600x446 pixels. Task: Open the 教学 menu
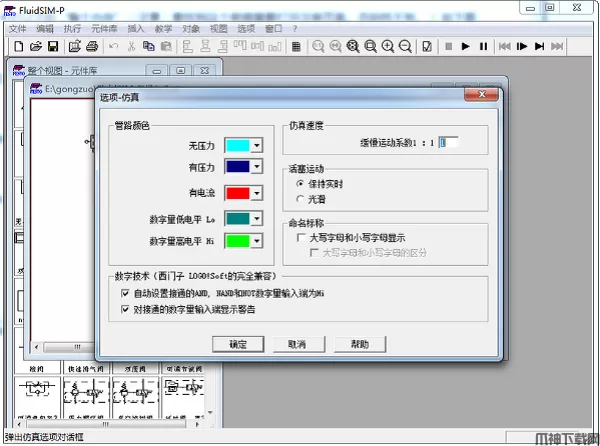coord(163,29)
